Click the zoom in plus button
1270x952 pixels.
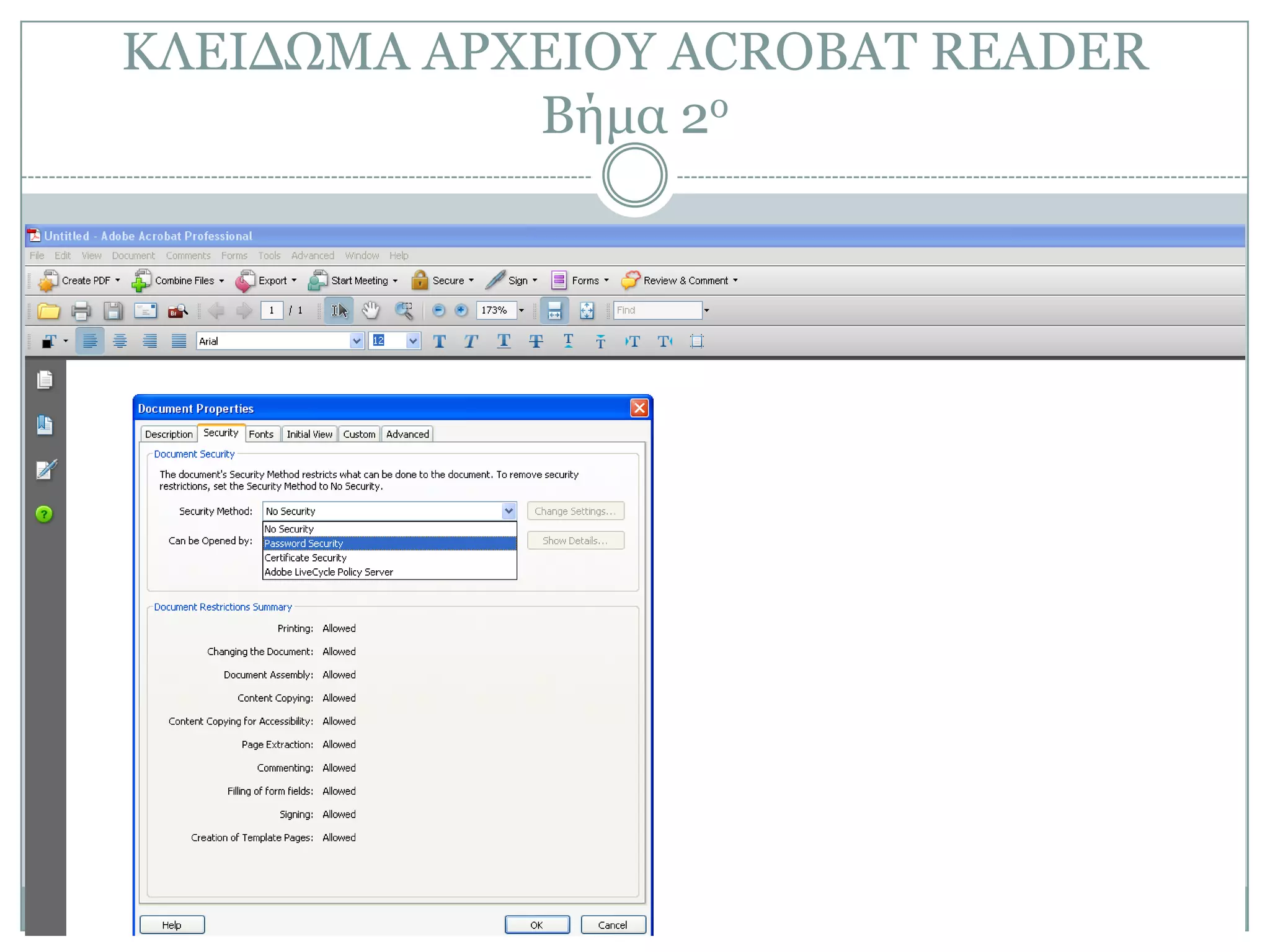(461, 311)
